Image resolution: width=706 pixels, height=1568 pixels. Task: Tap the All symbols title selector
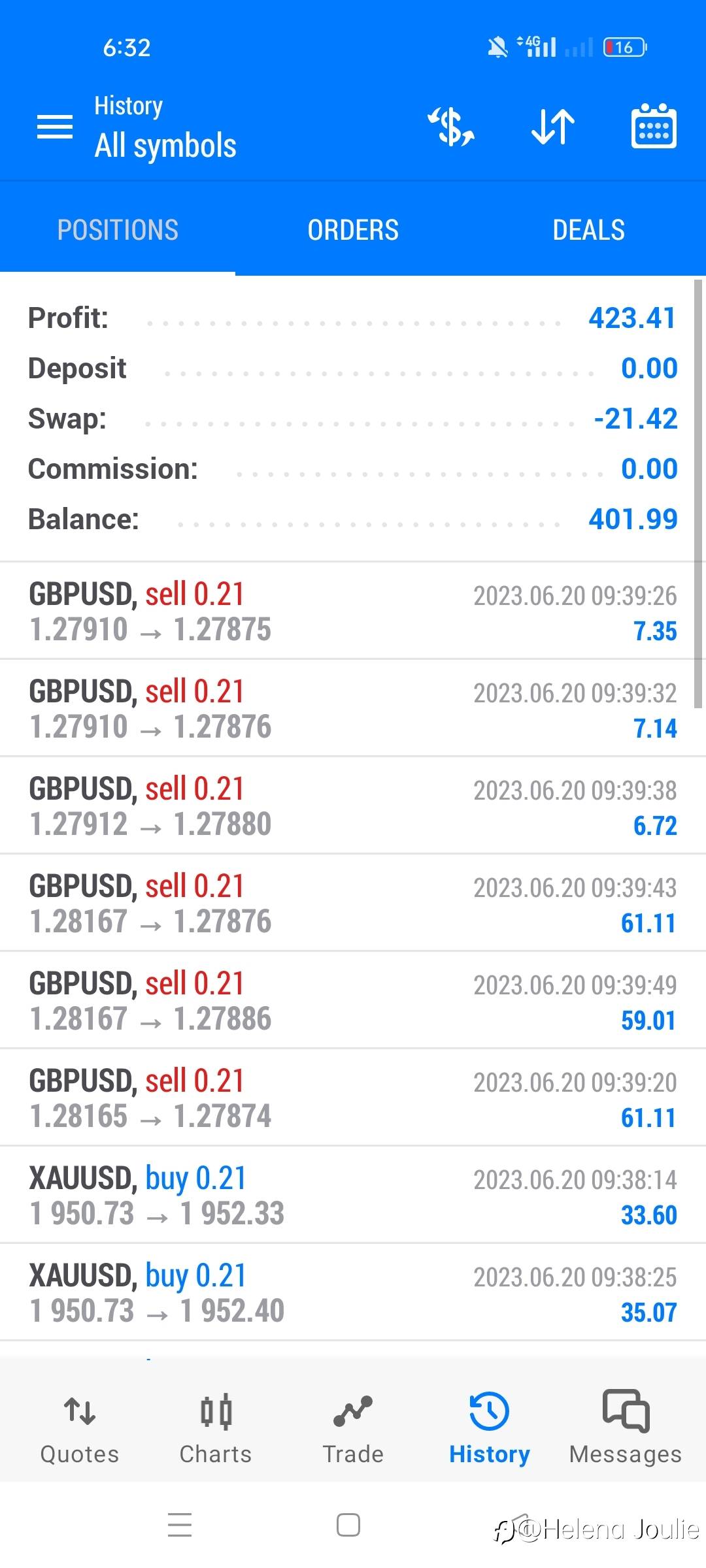[x=165, y=145]
